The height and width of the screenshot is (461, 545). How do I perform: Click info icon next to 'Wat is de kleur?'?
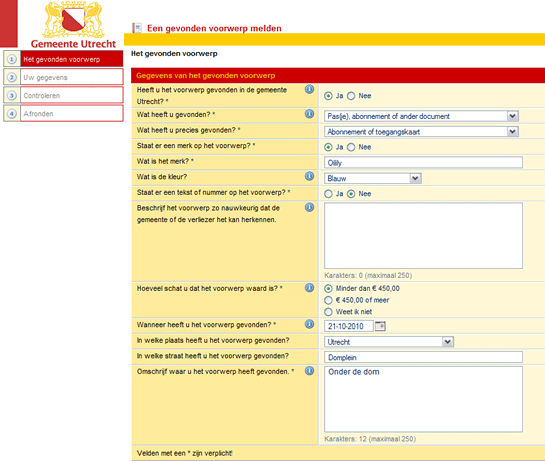[x=309, y=176]
